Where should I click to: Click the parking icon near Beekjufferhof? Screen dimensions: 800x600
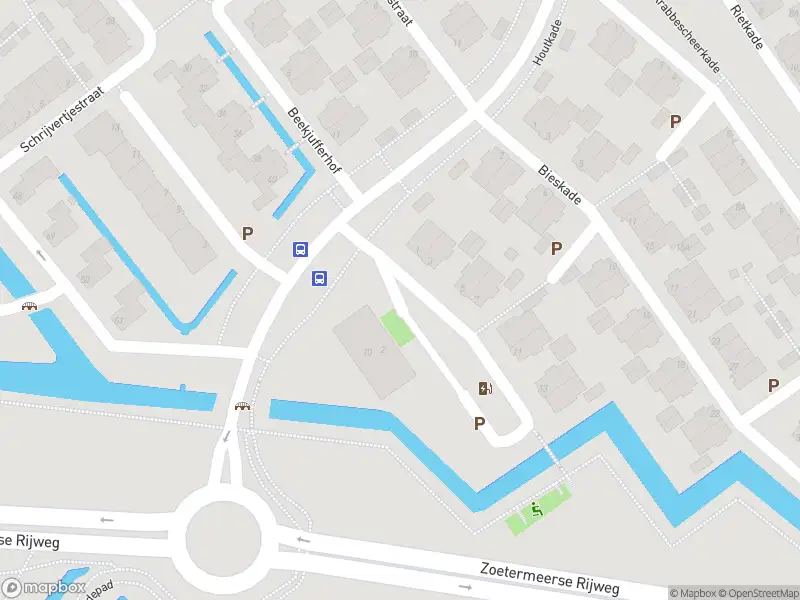(x=247, y=234)
